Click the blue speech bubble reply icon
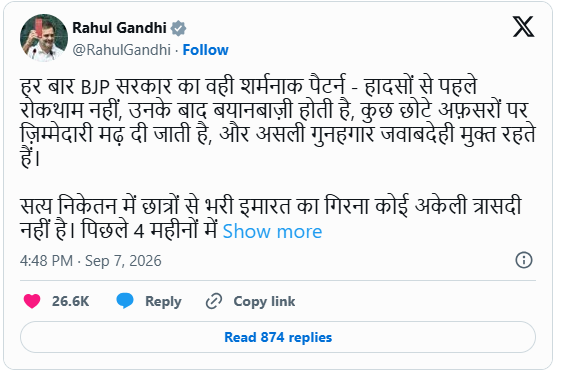The width and height of the screenshot is (561, 380). click(125, 301)
